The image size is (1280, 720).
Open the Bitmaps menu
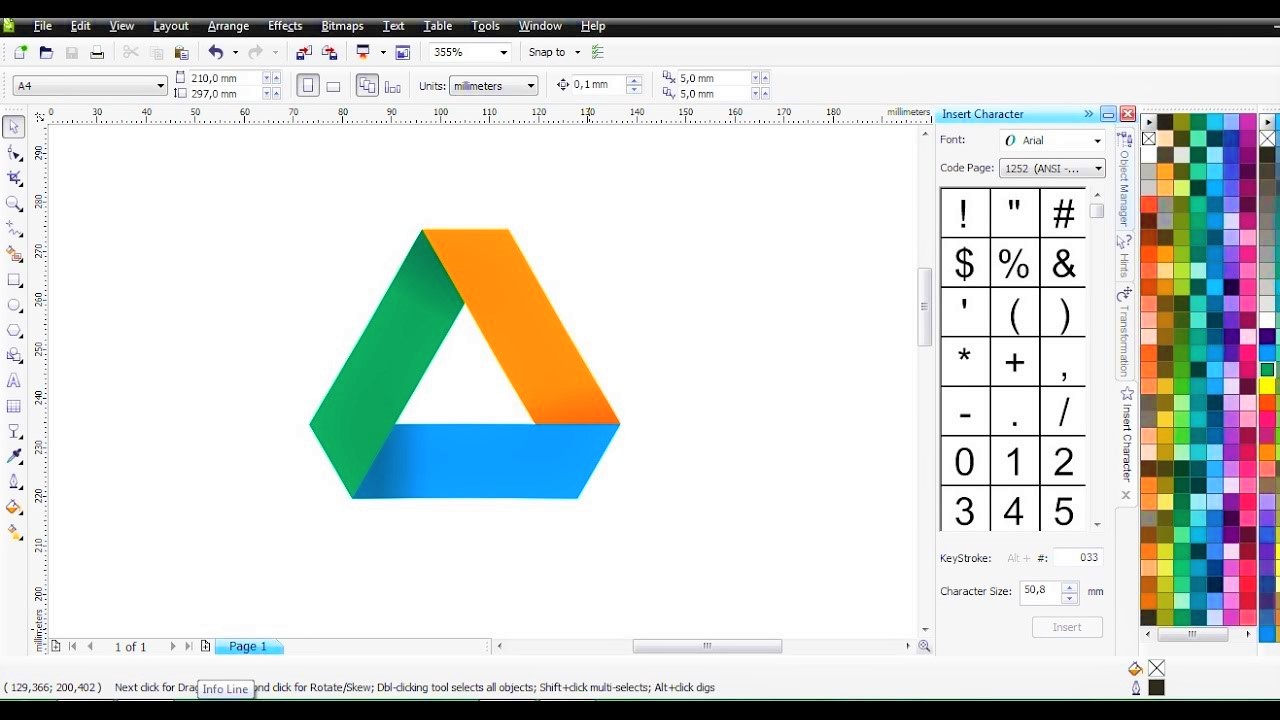click(342, 26)
